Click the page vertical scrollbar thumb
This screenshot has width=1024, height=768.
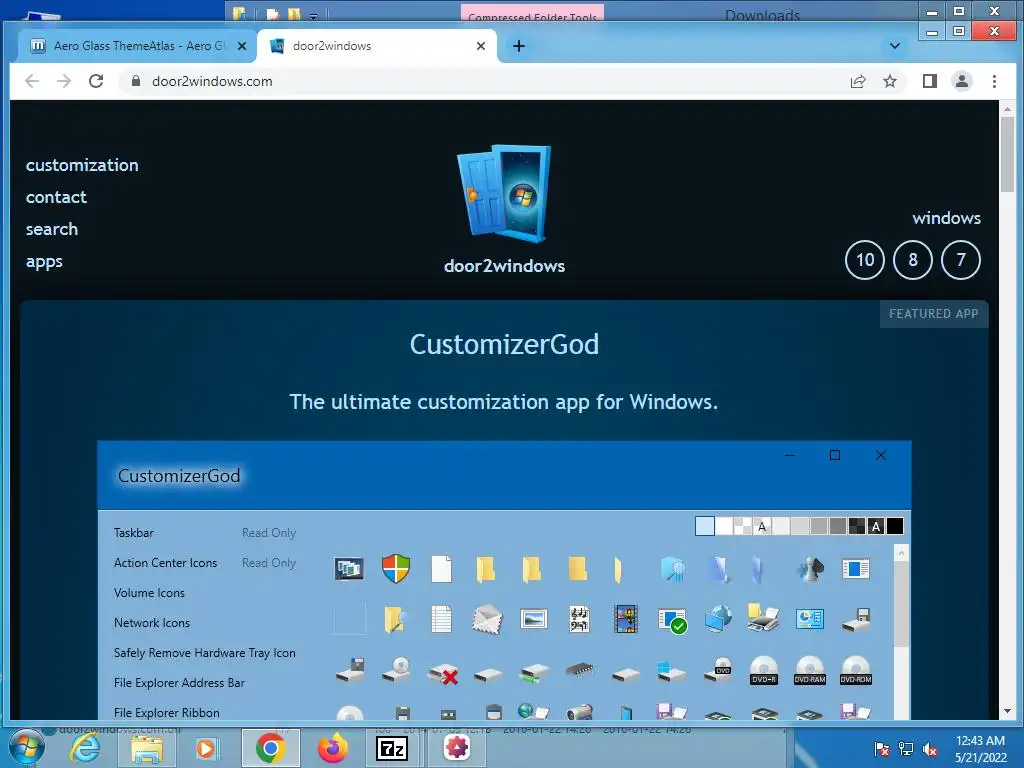coord(1006,155)
